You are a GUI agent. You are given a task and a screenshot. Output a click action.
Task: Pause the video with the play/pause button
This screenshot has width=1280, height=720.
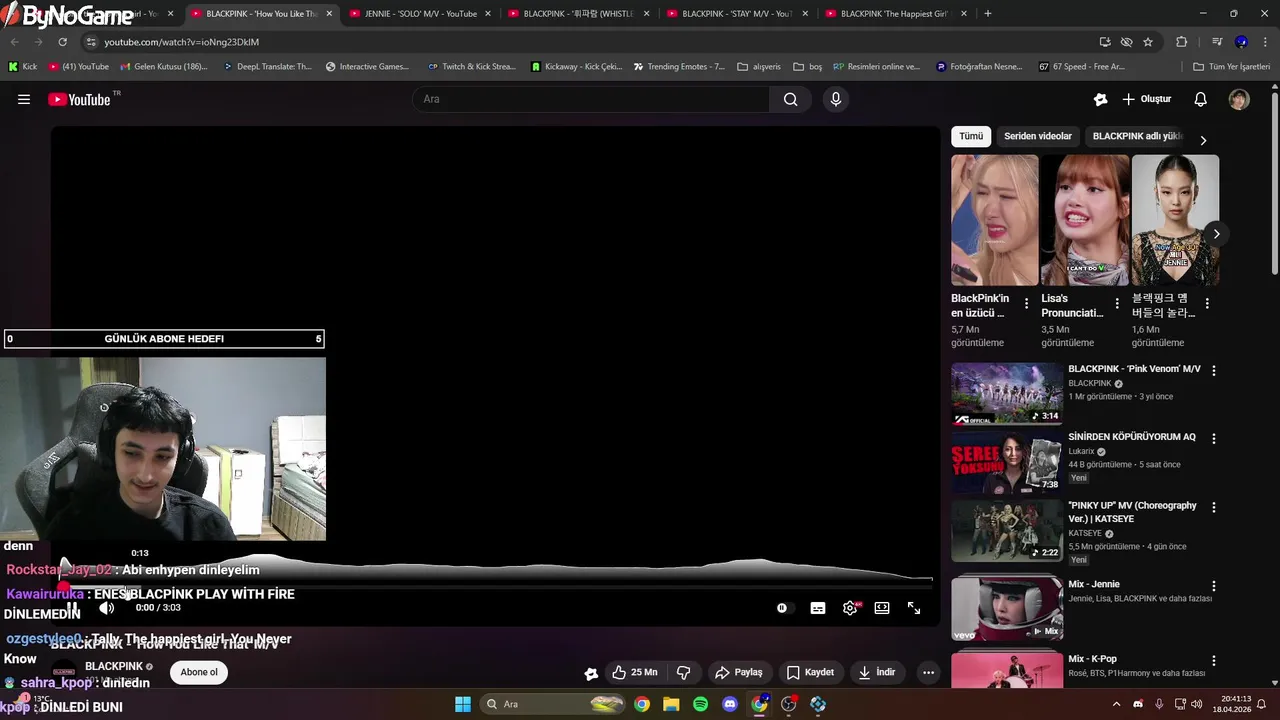click(x=73, y=608)
